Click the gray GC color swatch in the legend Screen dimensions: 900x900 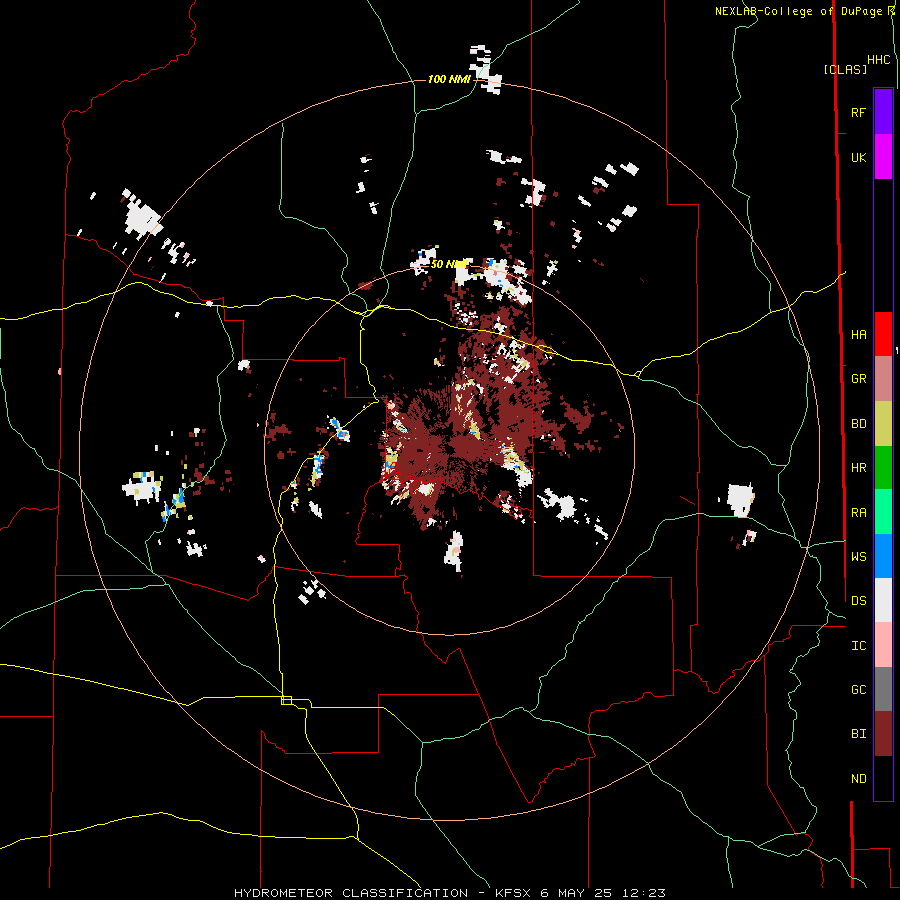(x=883, y=689)
